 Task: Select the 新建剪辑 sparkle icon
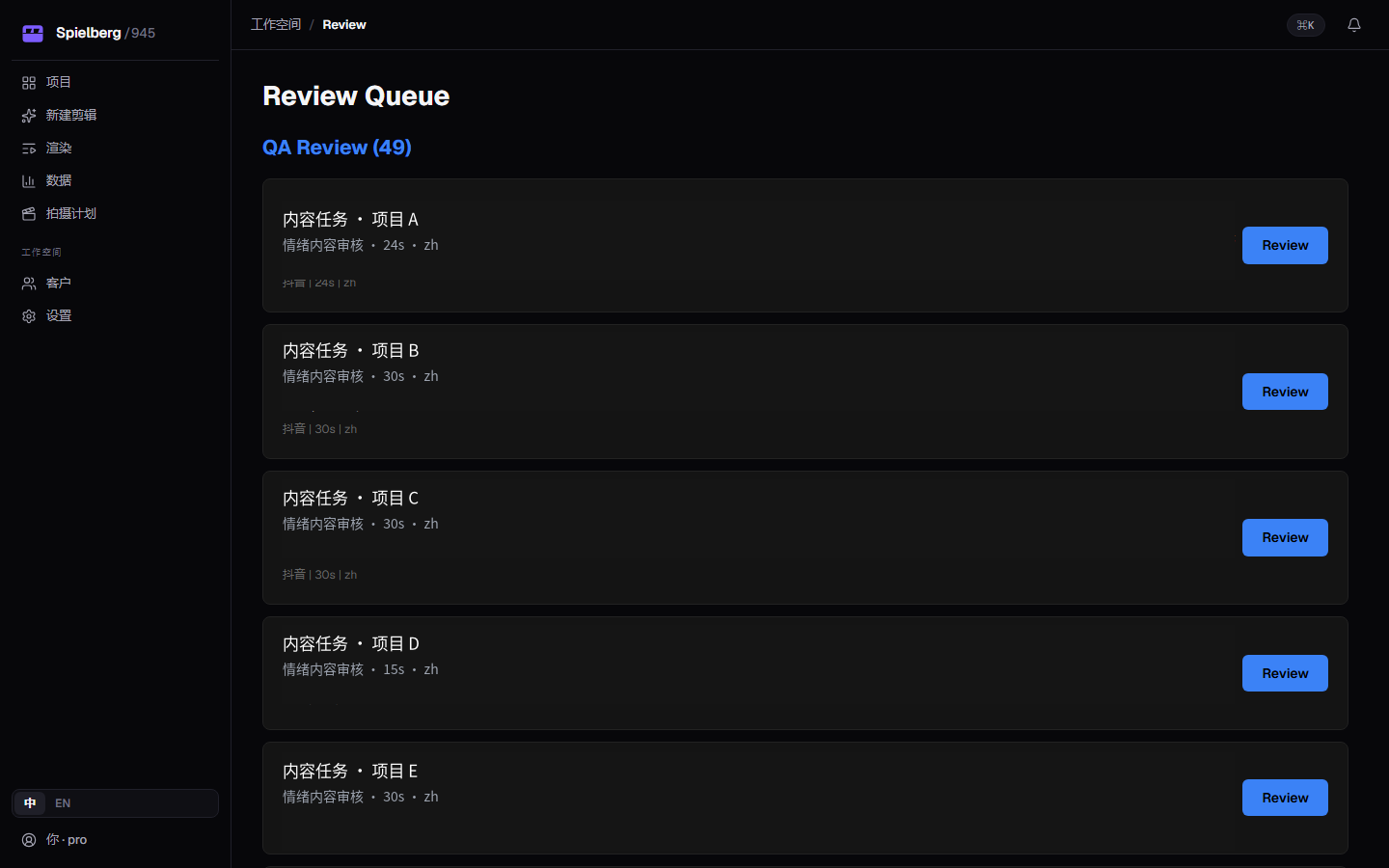(x=29, y=116)
